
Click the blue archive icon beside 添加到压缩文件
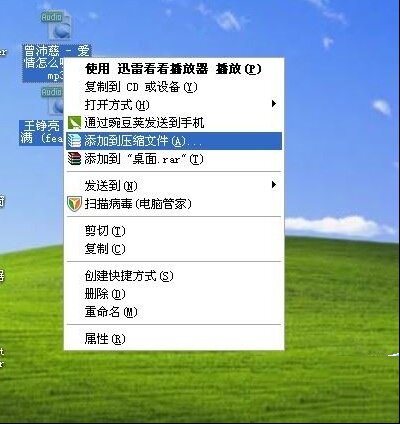(74, 141)
